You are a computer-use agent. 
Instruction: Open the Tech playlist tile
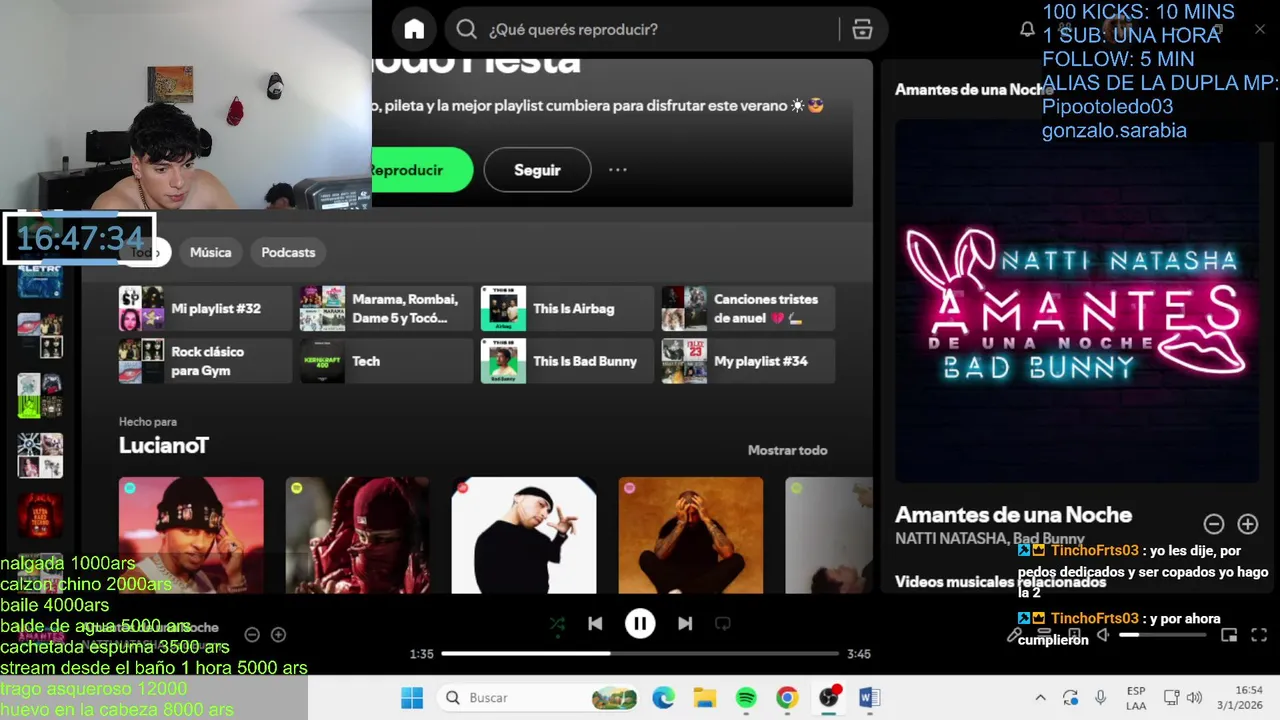pyautogui.click(x=386, y=361)
